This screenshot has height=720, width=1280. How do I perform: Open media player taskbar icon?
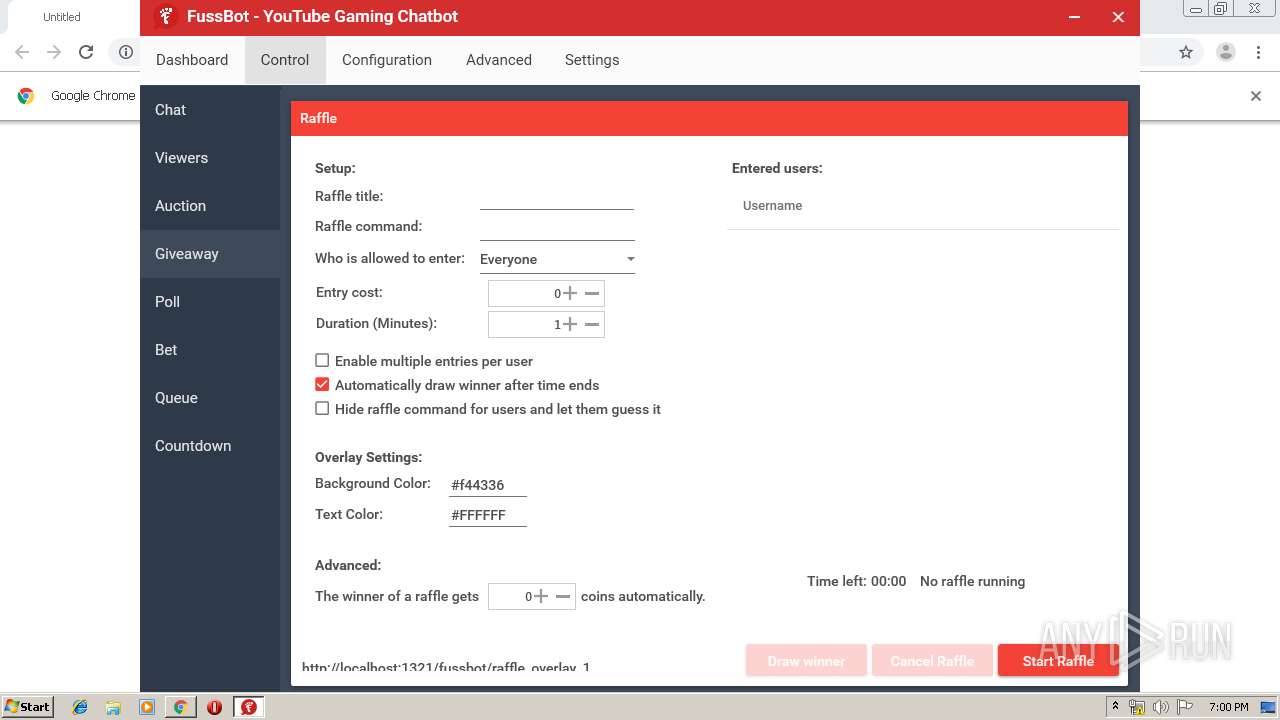click(147, 707)
